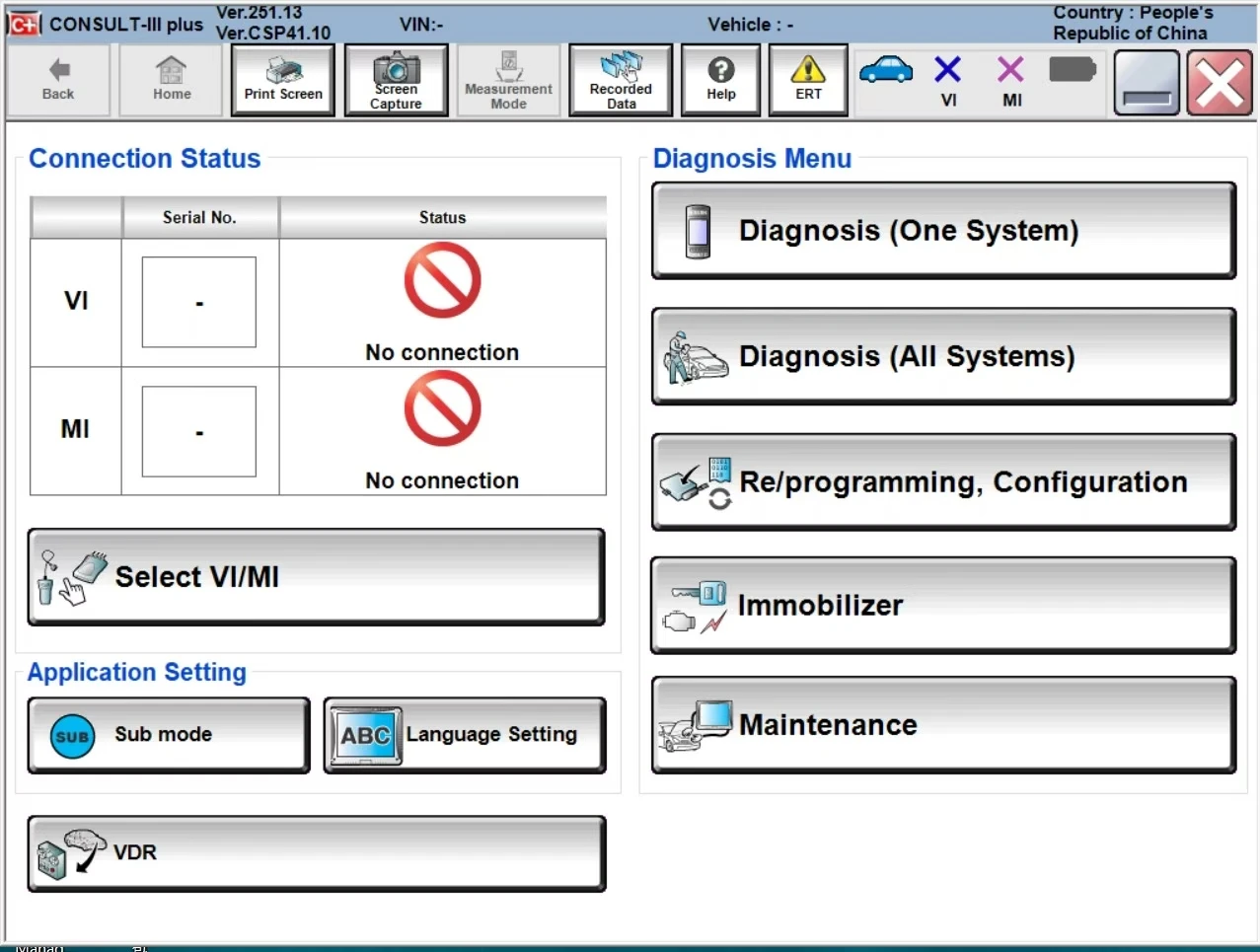The image size is (1260, 952).
Task: Click the 'VI' row label
Action: [x=76, y=301]
